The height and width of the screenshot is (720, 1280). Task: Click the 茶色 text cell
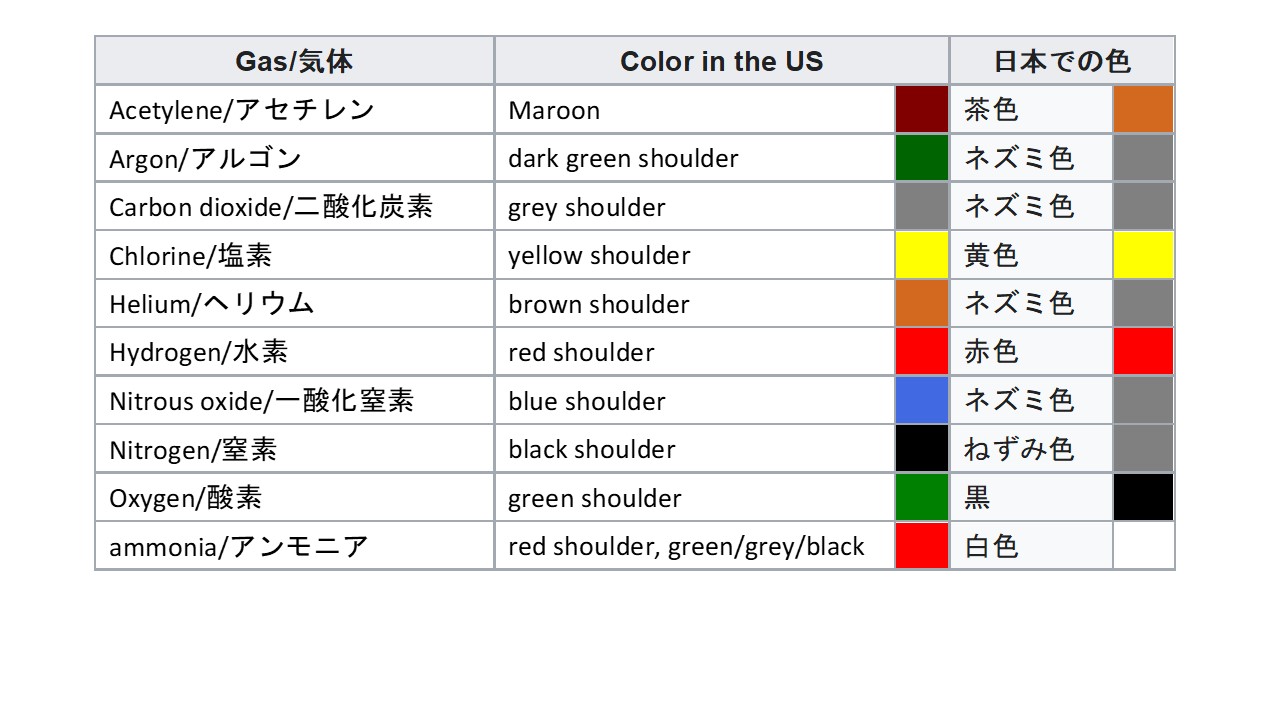[x=1031, y=109]
